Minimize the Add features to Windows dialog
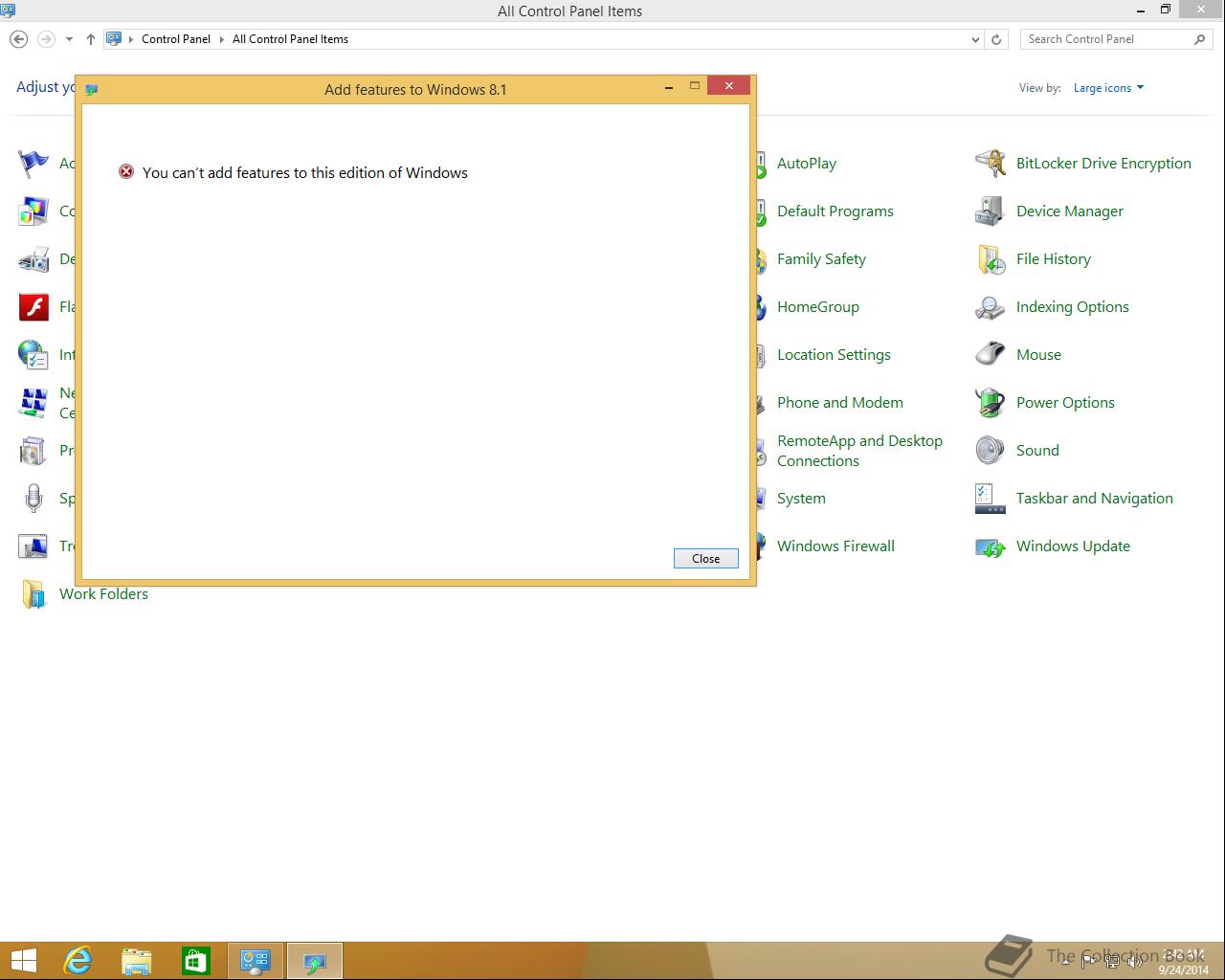The width and height of the screenshot is (1225, 980). pos(668,86)
